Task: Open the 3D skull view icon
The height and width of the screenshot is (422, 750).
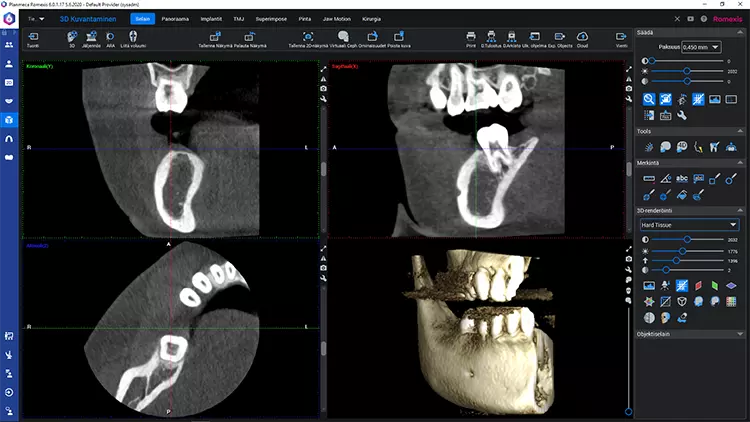Action: click(x=72, y=36)
